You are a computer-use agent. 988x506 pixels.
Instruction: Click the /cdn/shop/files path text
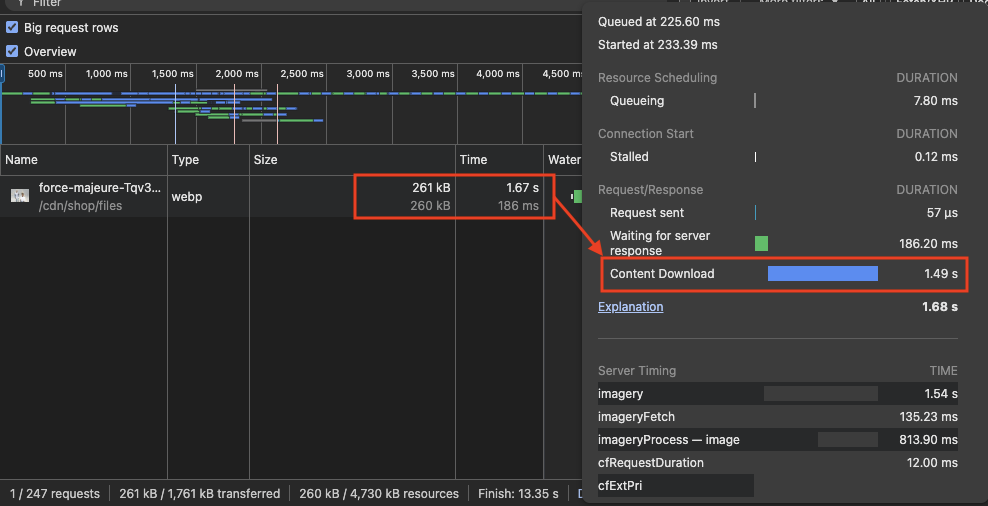click(x=80, y=206)
